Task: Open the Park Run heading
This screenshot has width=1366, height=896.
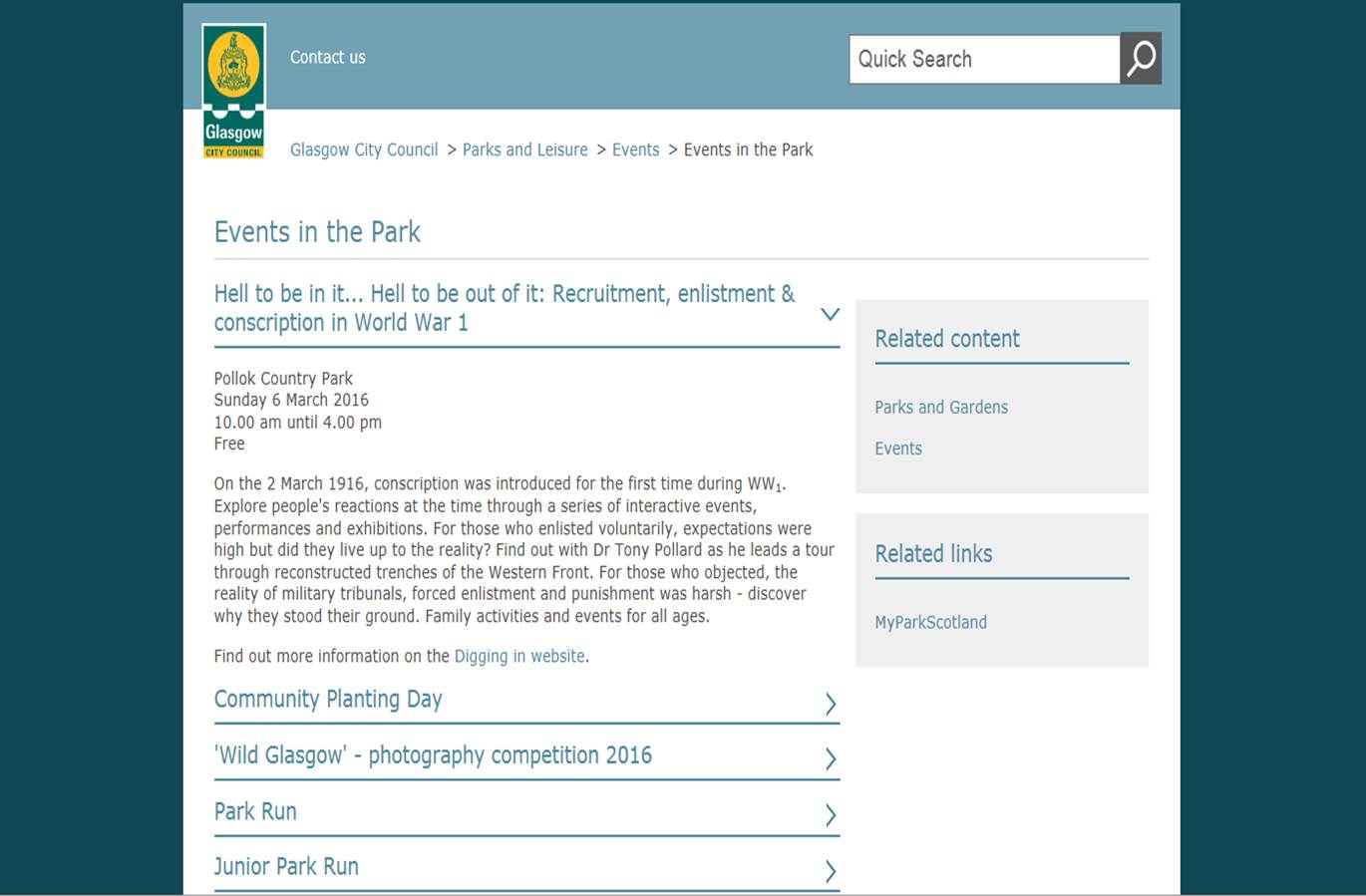Action: [255, 811]
